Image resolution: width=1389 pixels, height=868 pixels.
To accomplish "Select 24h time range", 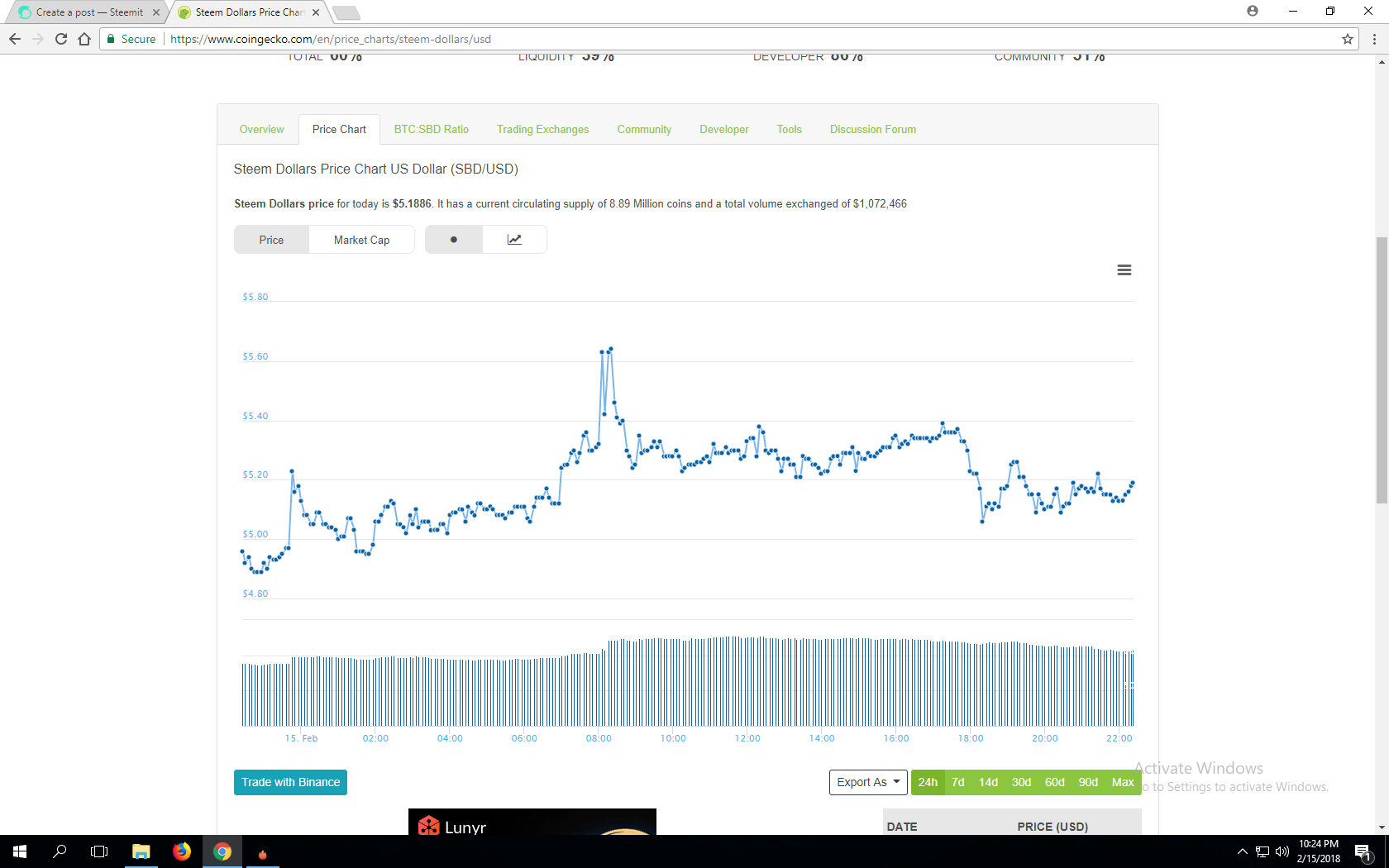I will coord(928,782).
